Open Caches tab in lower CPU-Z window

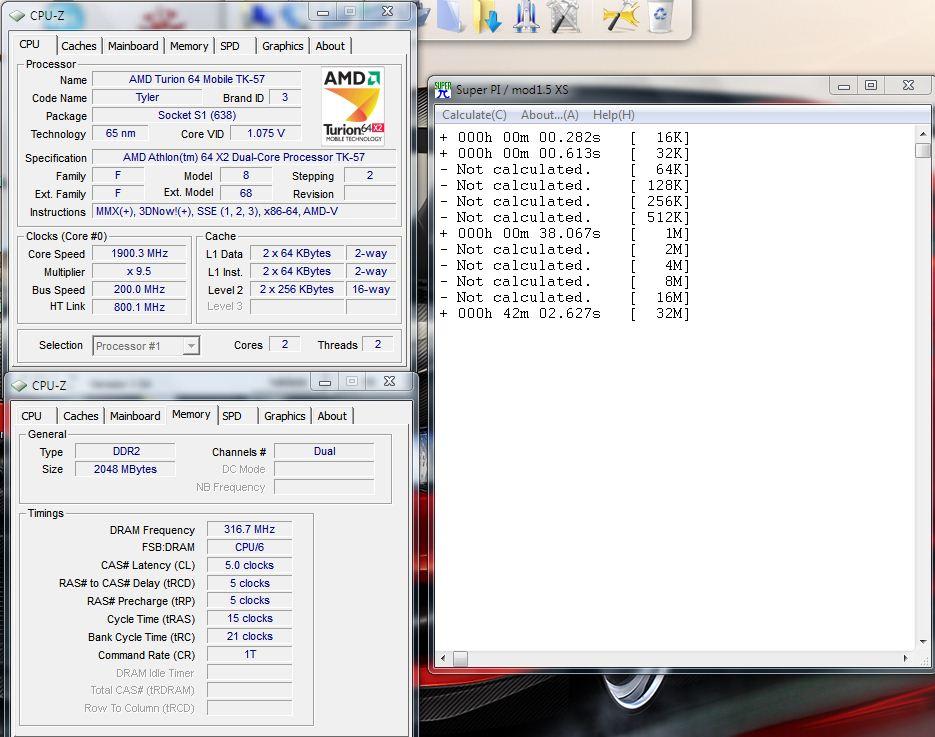[x=81, y=416]
